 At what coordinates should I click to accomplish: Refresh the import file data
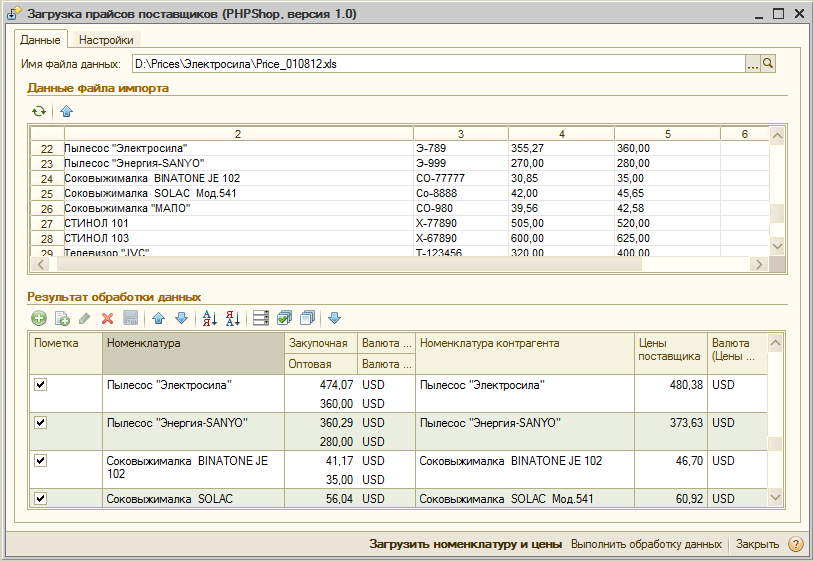[x=39, y=111]
